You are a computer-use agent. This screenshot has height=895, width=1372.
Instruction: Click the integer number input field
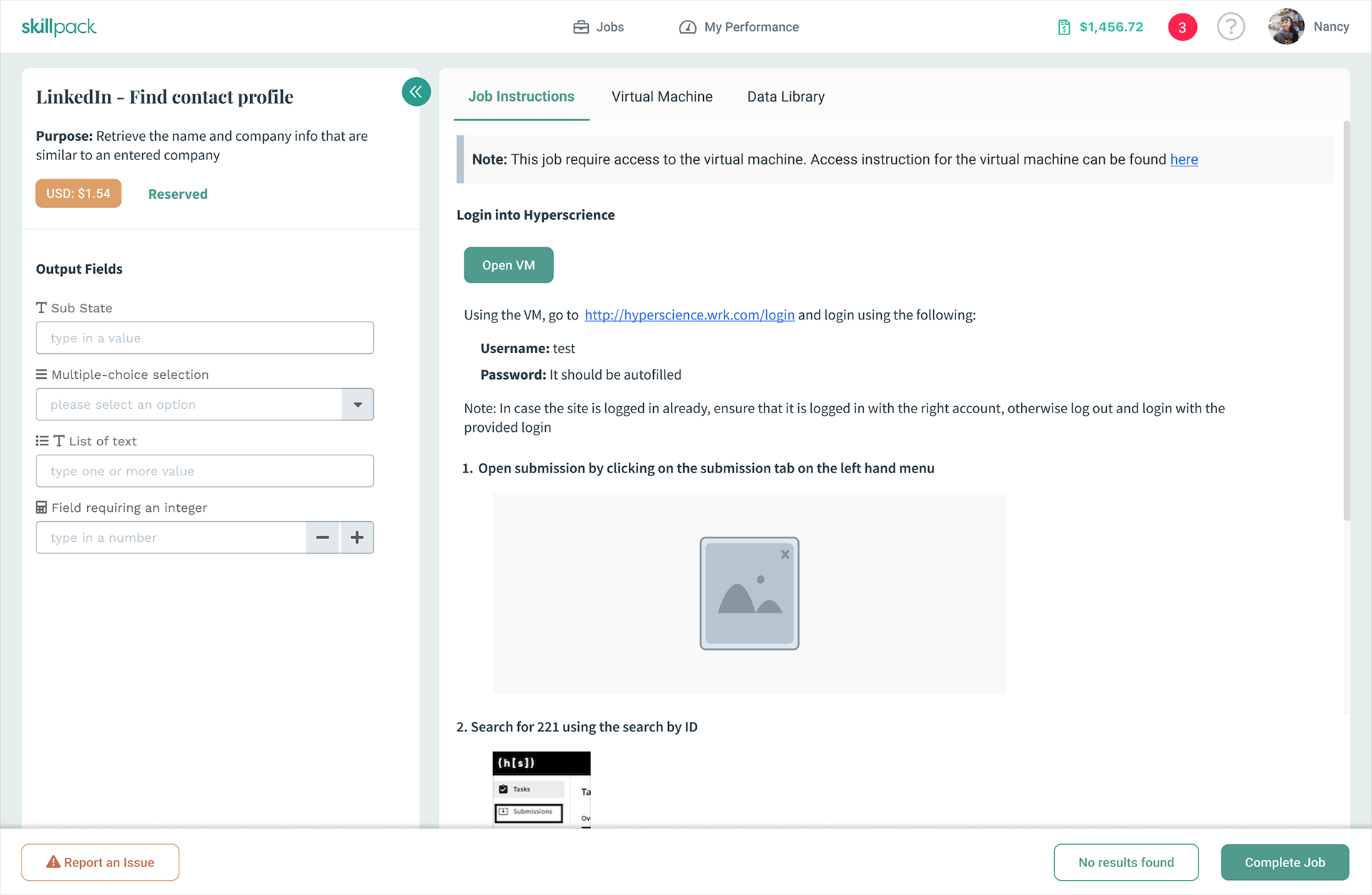click(171, 538)
